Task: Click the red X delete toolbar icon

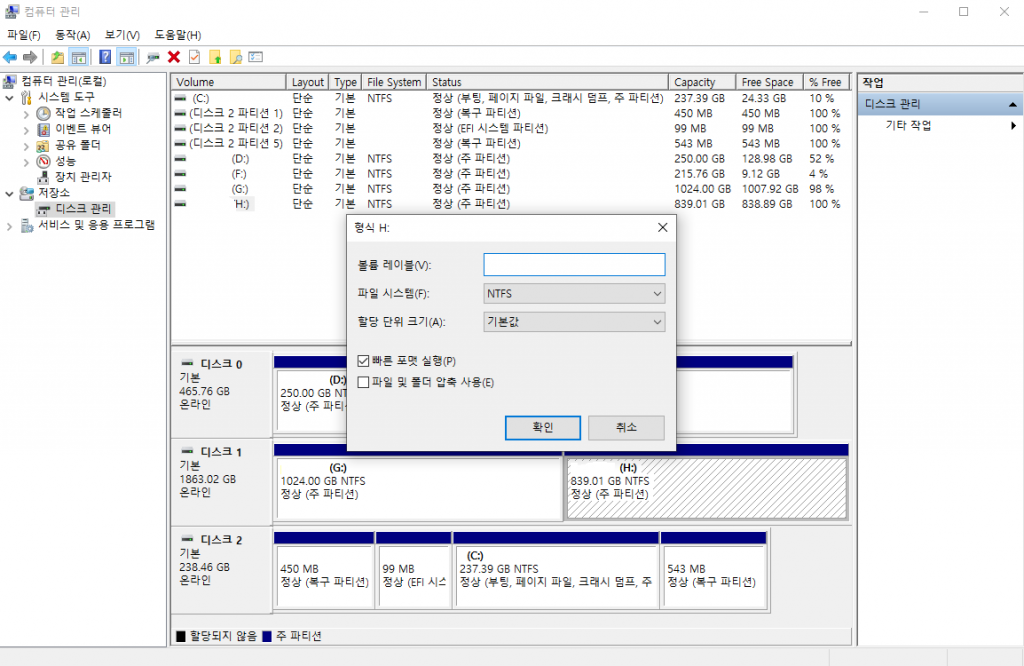Action: pyautogui.click(x=174, y=57)
